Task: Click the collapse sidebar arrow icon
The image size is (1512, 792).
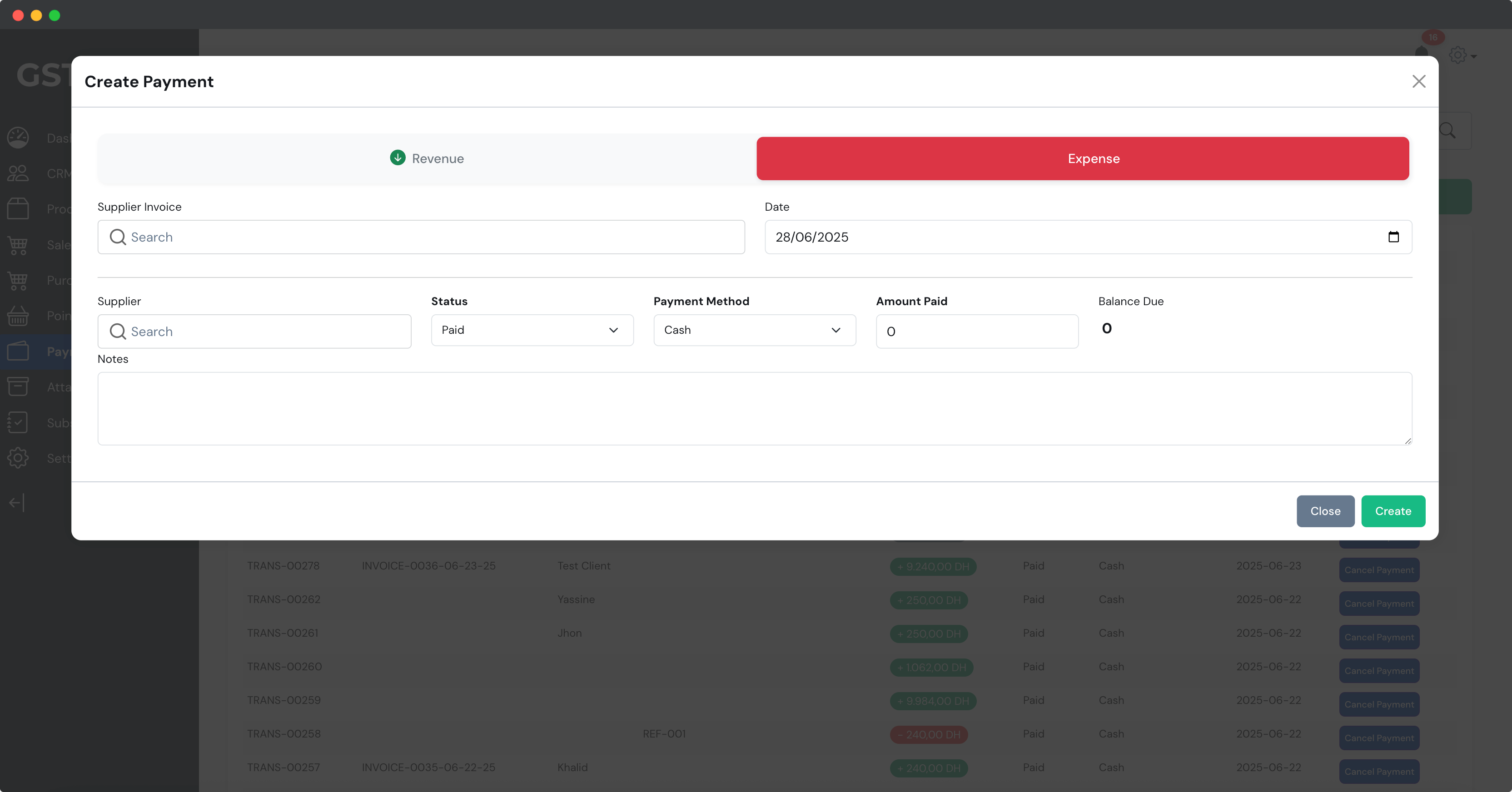Action: pos(17,503)
